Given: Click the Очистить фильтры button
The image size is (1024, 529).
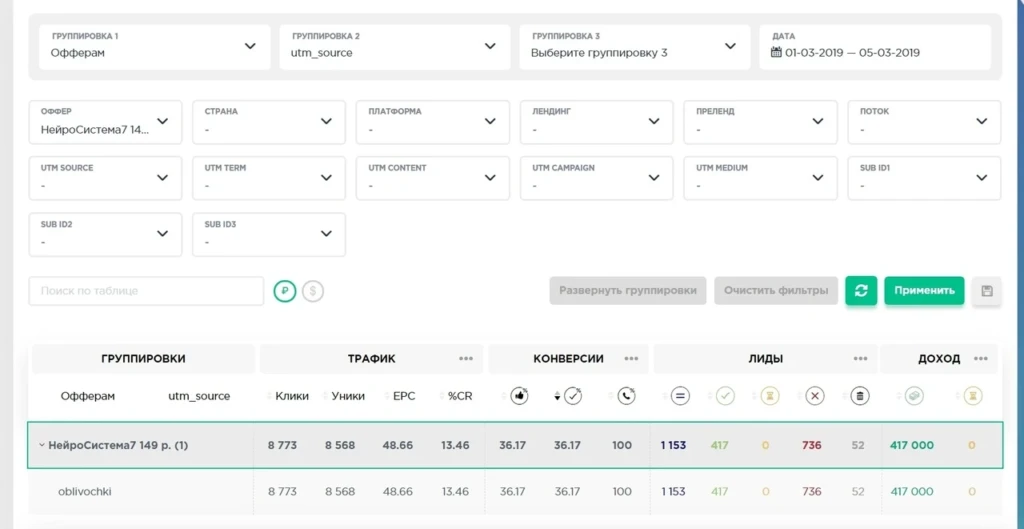Looking at the screenshot, I should pyautogui.click(x=776, y=291).
